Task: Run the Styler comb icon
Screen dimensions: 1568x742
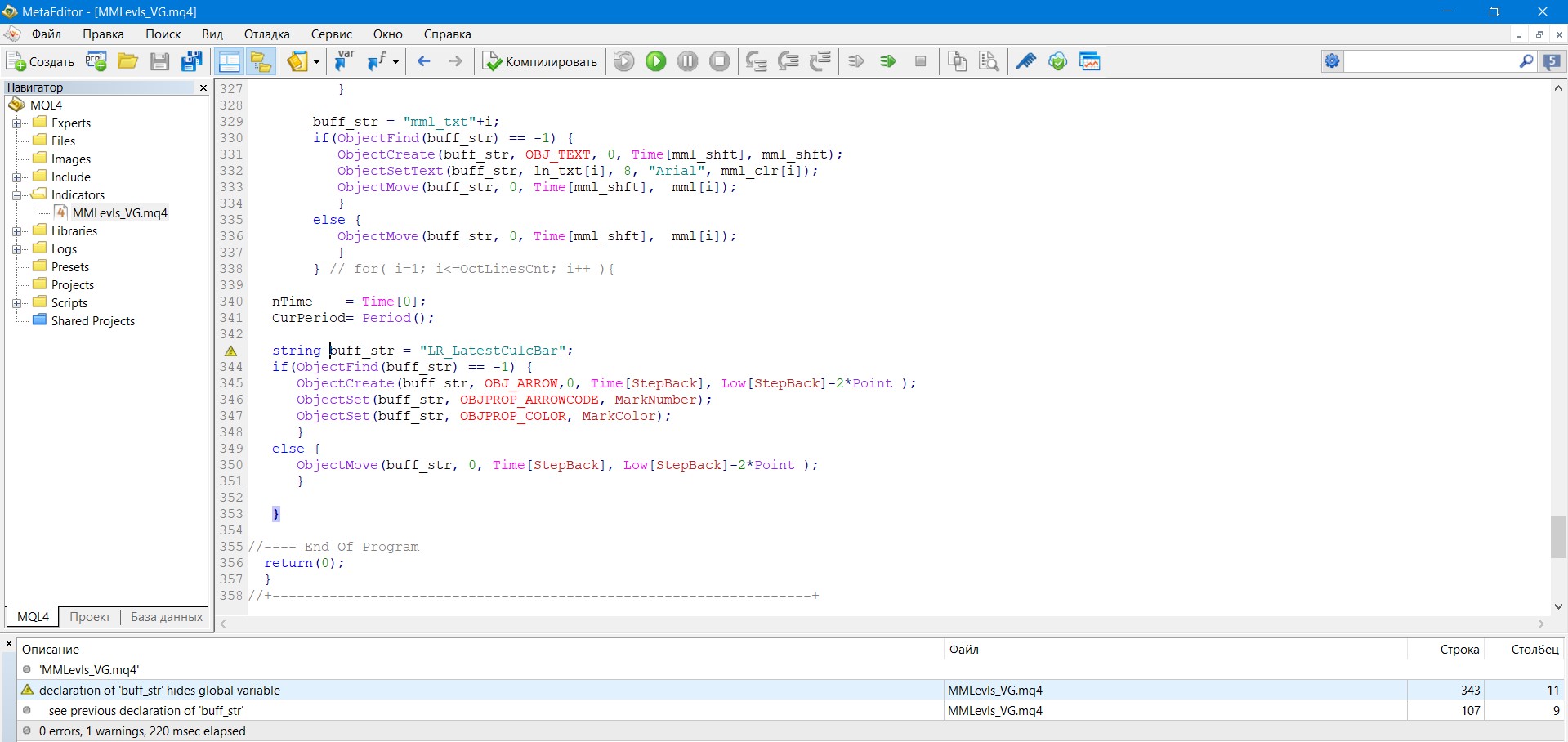Action: (1026, 61)
